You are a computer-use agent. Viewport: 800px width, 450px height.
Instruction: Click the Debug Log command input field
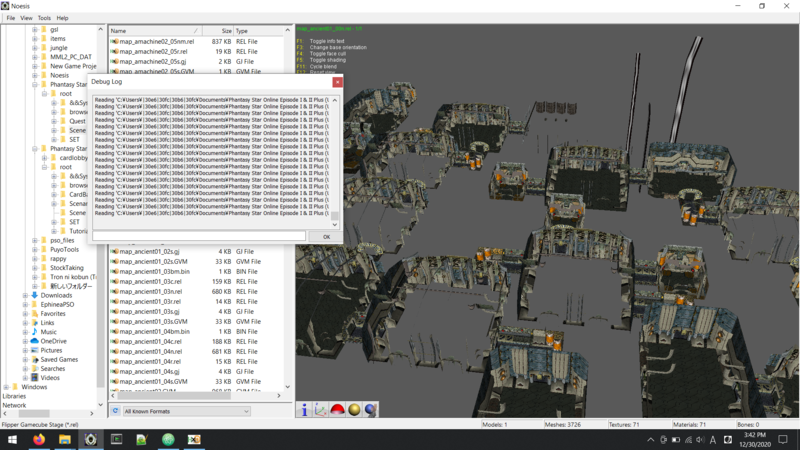click(x=199, y=236)
